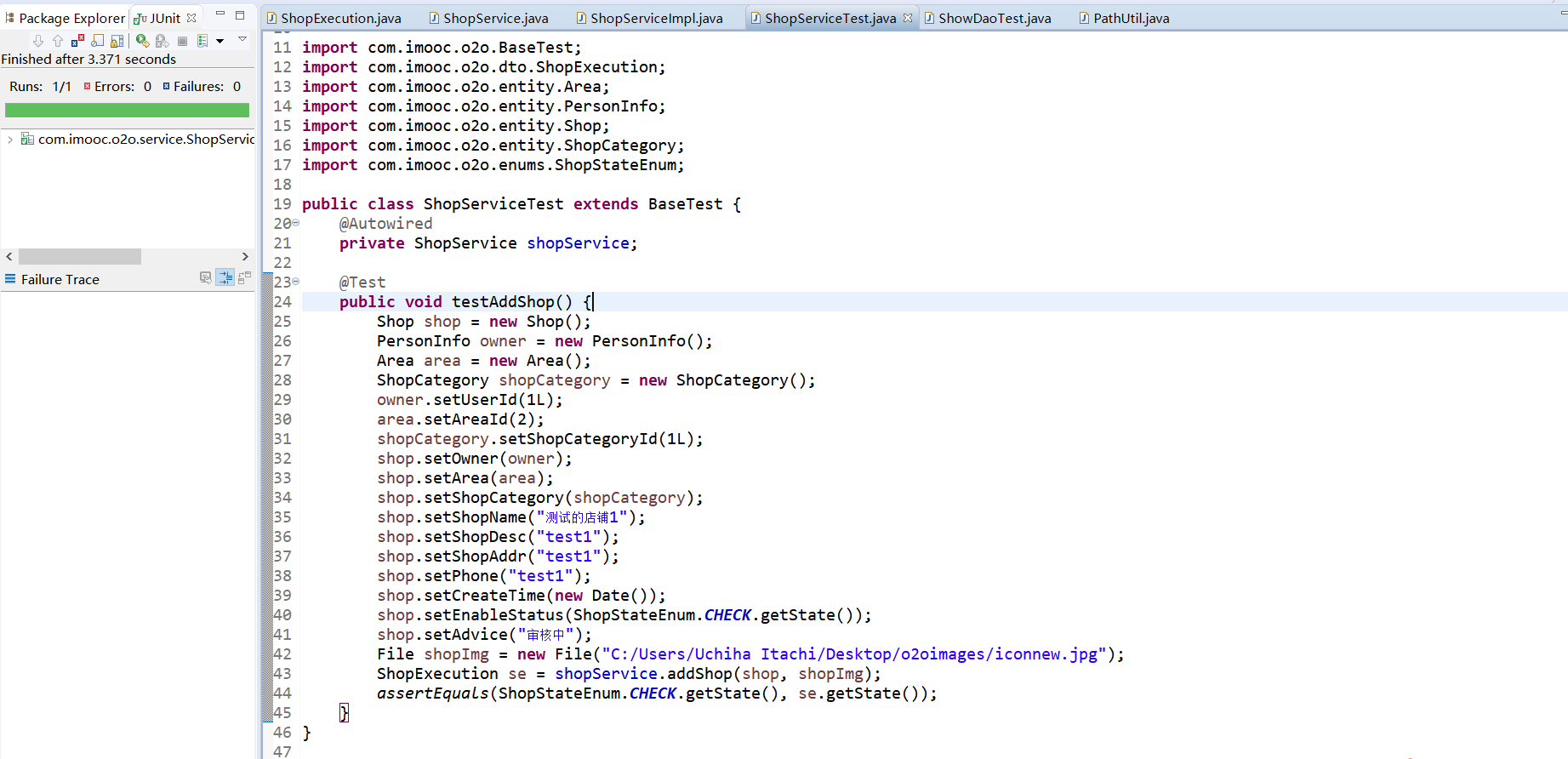Maximize the JUnit view panel
The width and height of the screenshot is (1568, 759).
pos(240,15)
